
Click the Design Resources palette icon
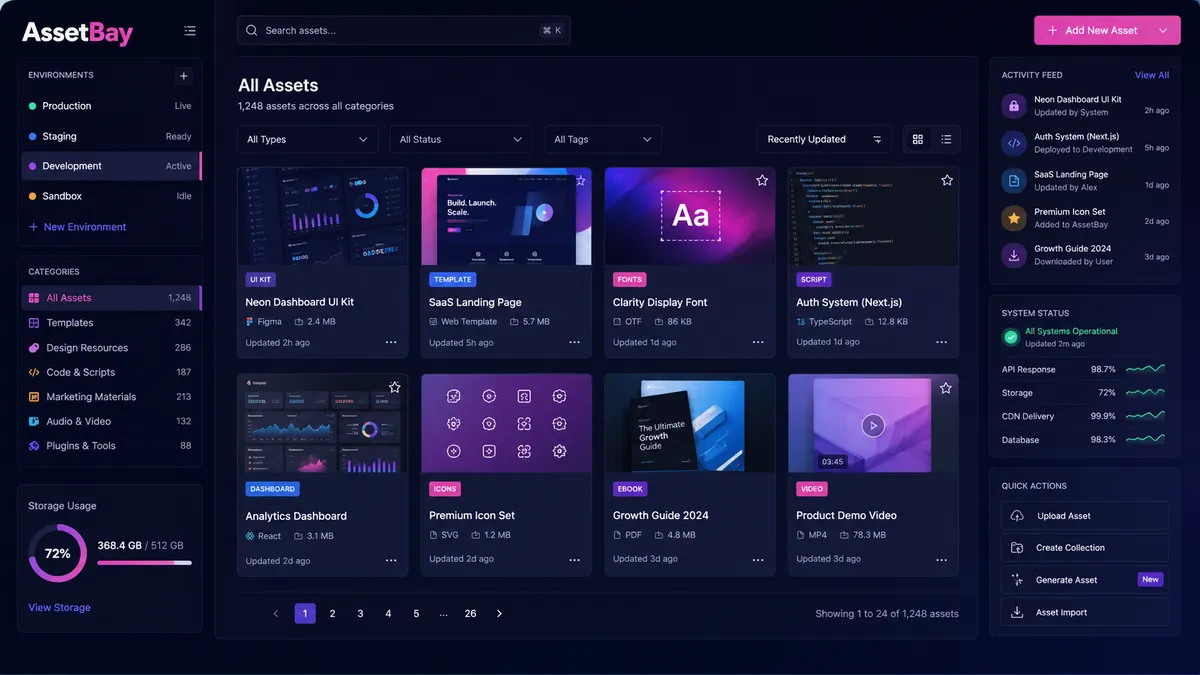34,348
